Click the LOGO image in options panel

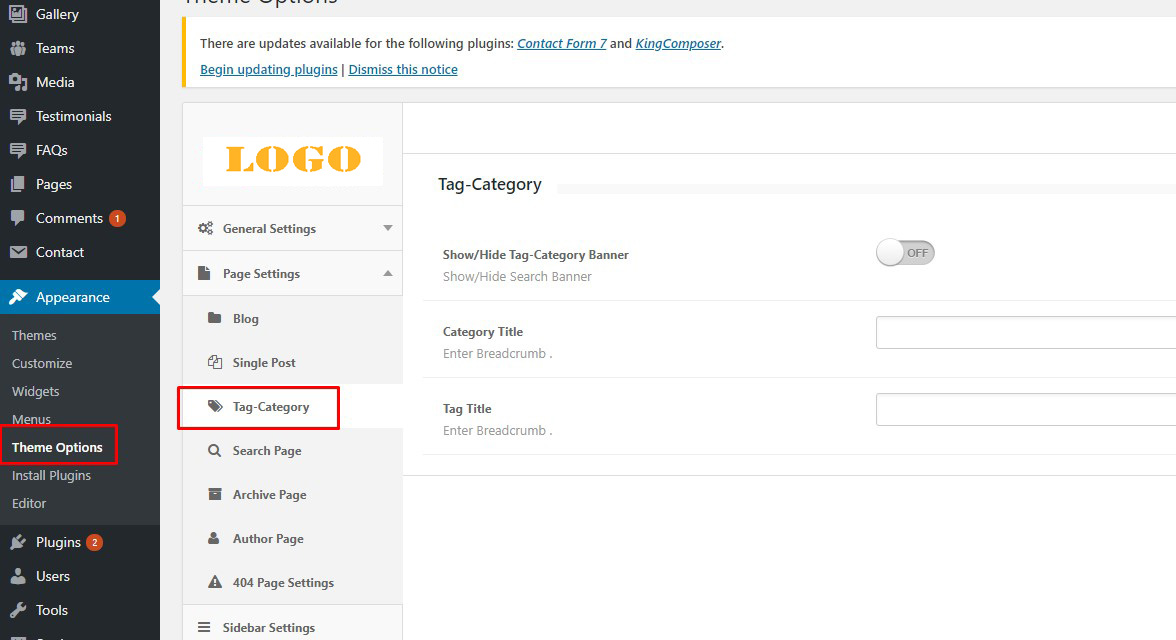[292, 160]
